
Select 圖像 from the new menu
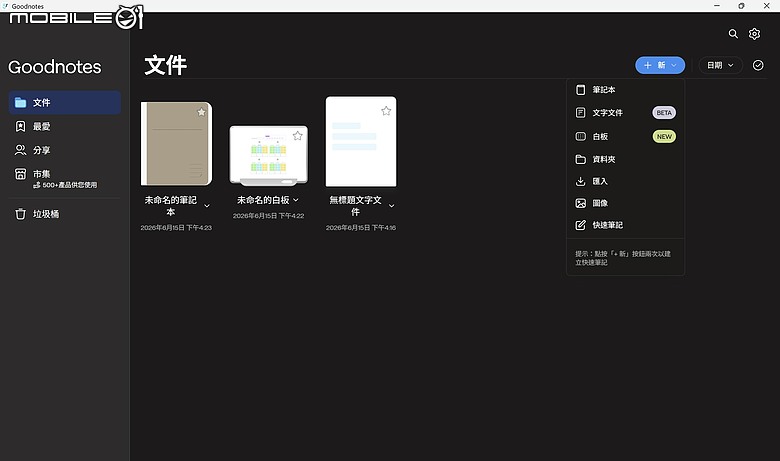coord(625,203)
